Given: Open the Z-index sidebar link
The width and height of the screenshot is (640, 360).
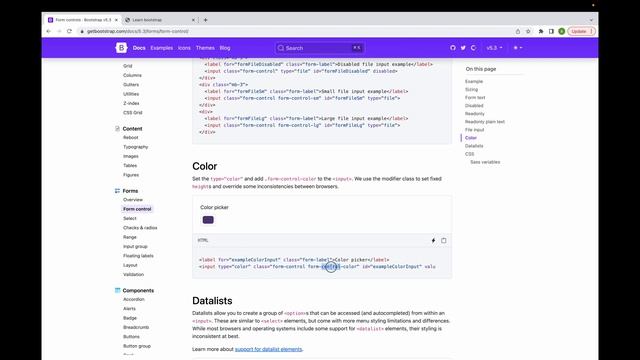Looking at the screenshot, I should click(x=131, y=103).
